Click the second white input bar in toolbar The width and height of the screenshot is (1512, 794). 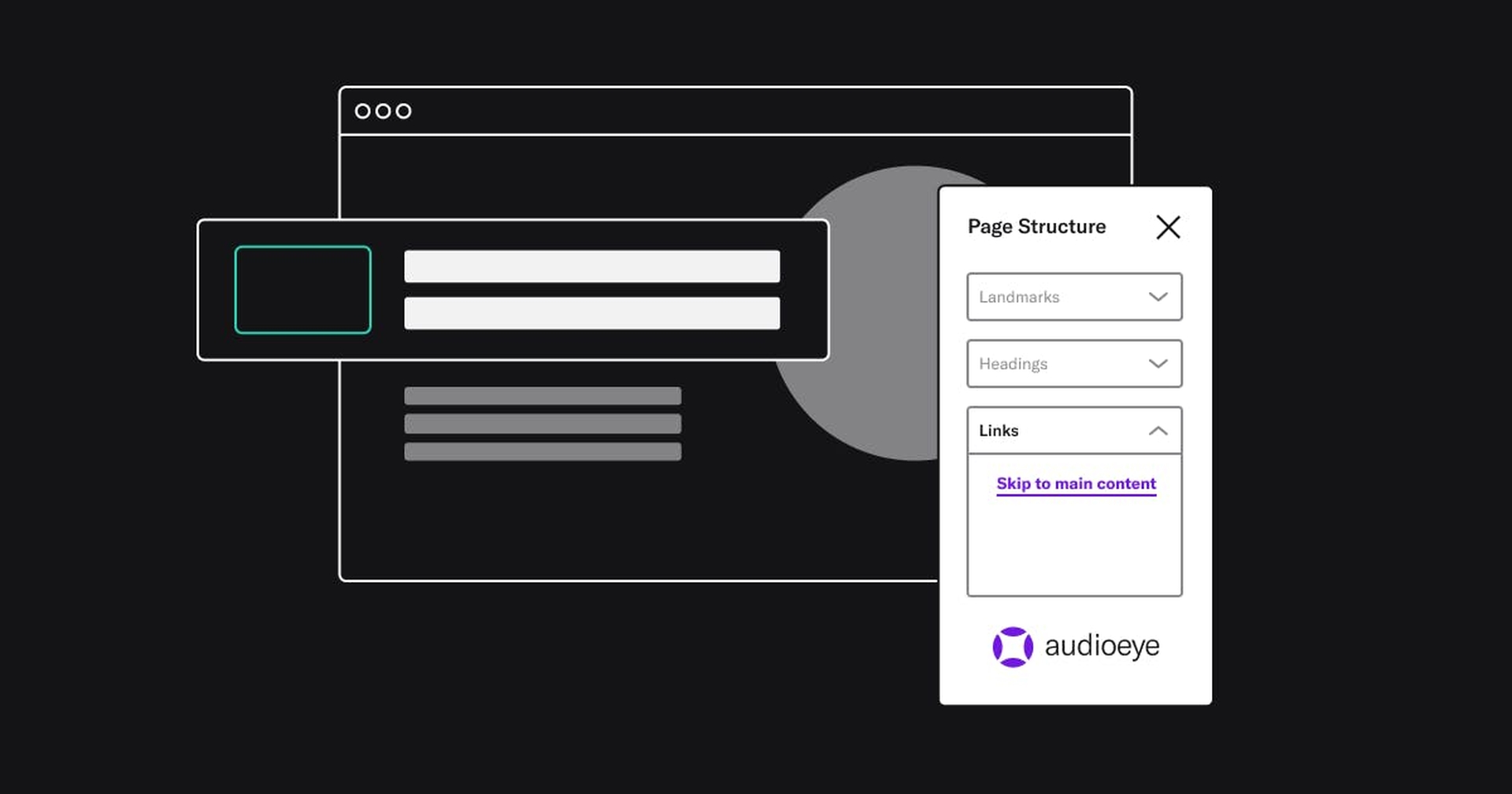[591, 313]
